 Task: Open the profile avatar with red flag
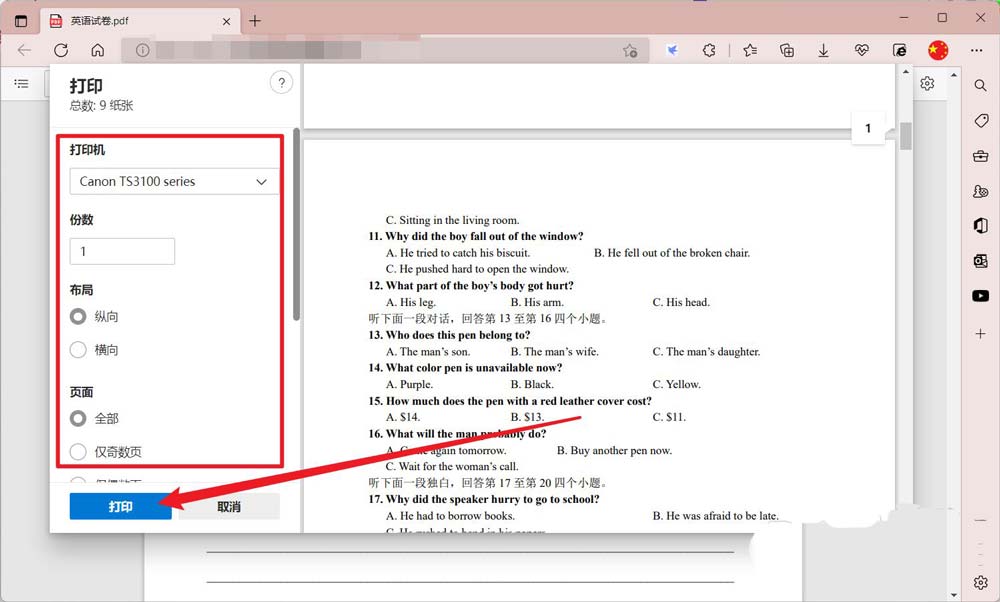coord(938,50)
